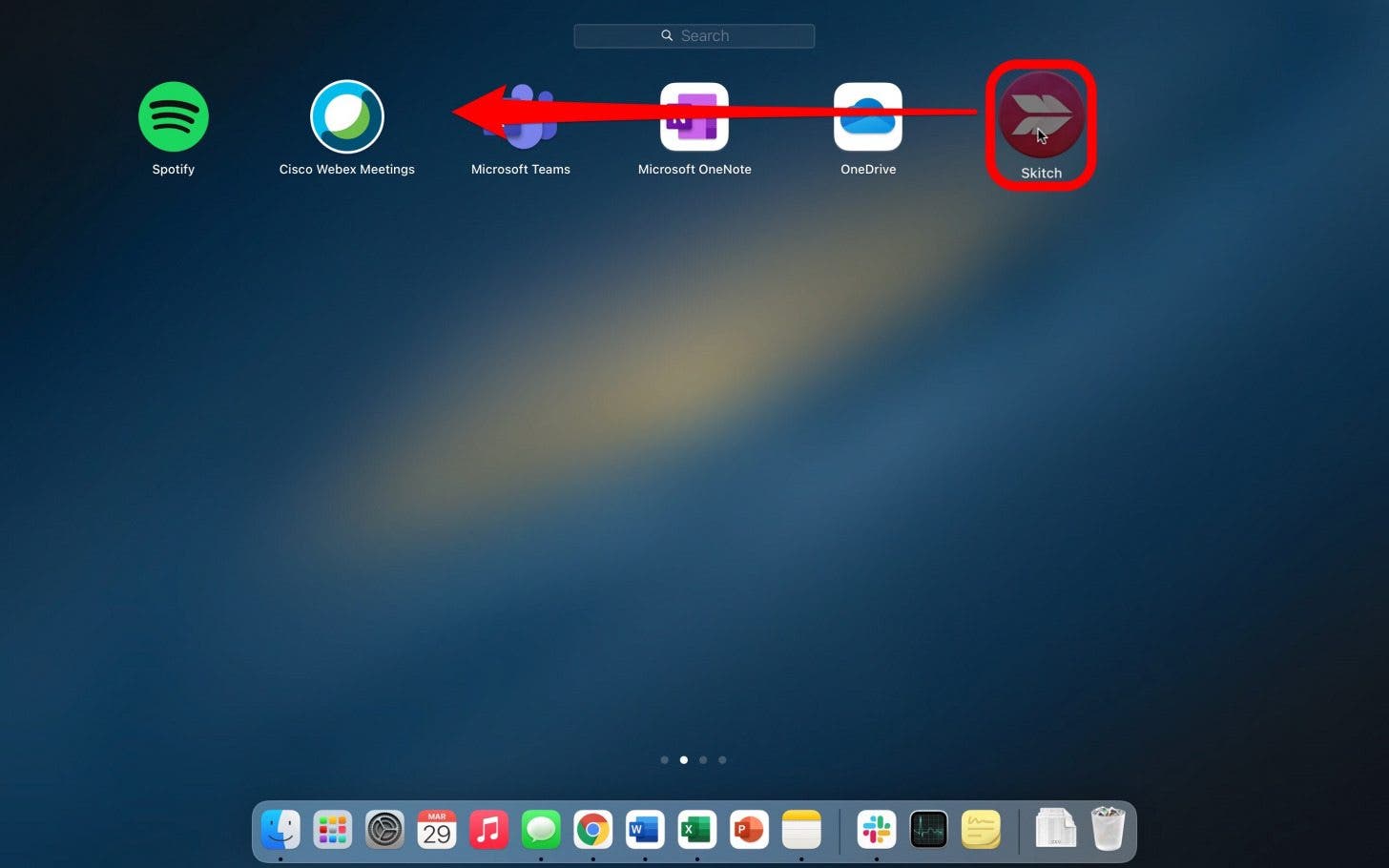Open System Preferences from the Dock
This screenshot has width=1389, height=868.
tap(384, 829)
